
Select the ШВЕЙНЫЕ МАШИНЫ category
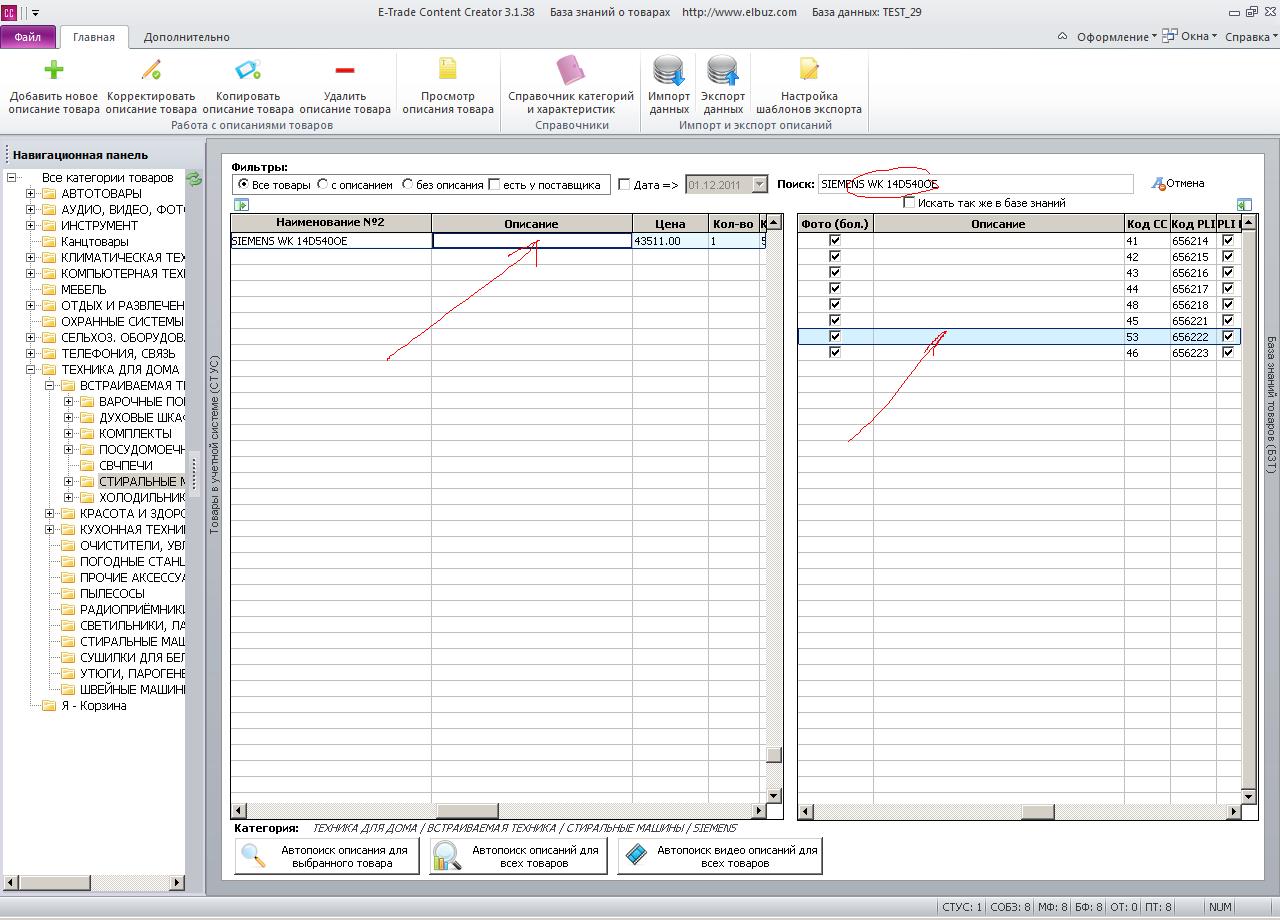(132, 690)
